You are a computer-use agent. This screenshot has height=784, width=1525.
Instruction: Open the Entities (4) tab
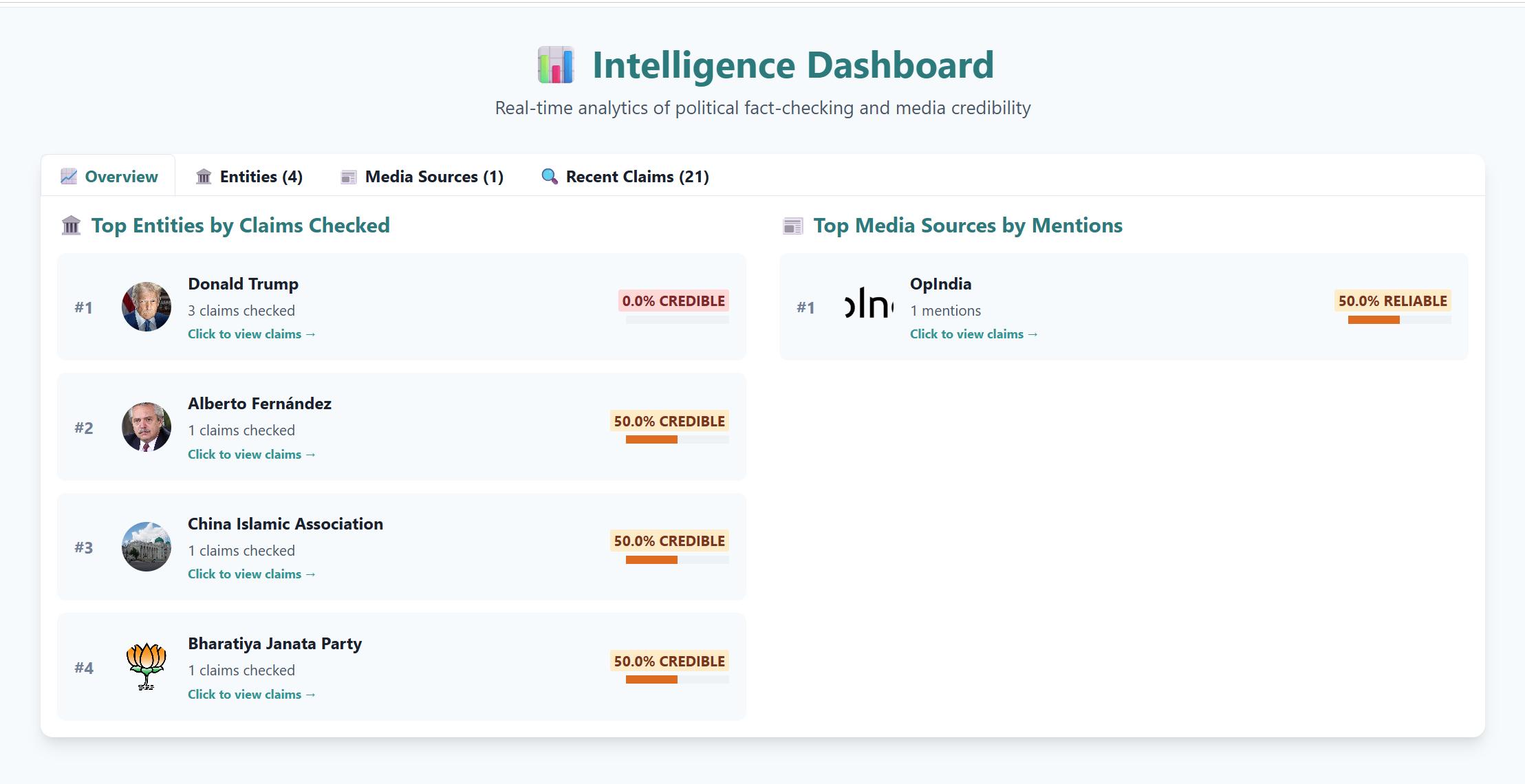pos(249,177)
